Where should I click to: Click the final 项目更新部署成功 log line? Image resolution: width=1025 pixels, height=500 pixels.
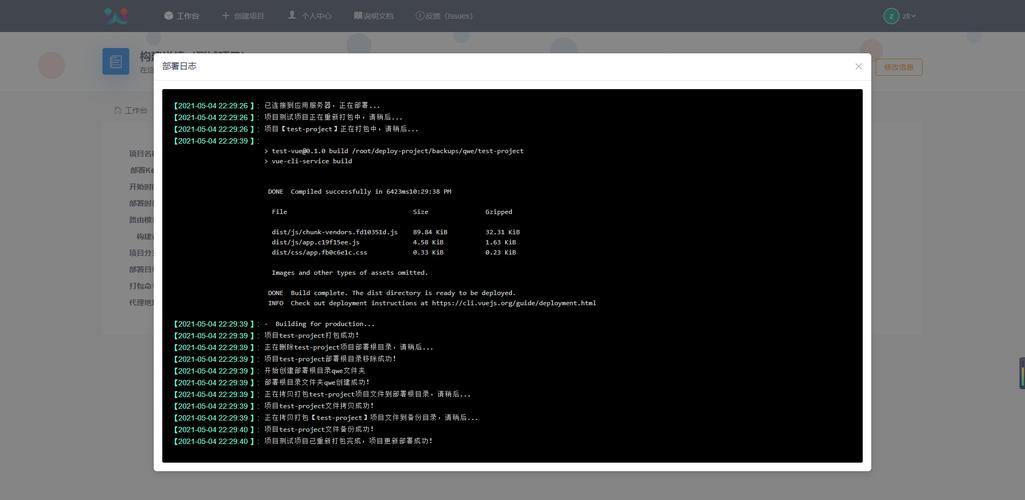(348, 441)
